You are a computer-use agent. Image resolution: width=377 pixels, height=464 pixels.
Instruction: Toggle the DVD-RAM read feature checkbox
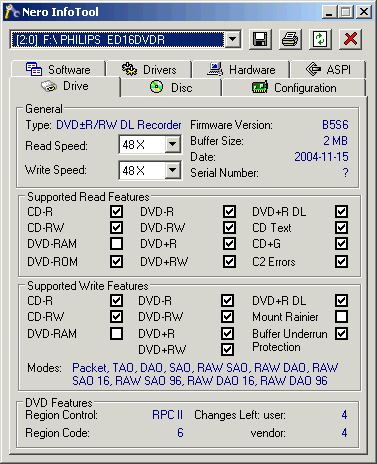click(116, 244)
